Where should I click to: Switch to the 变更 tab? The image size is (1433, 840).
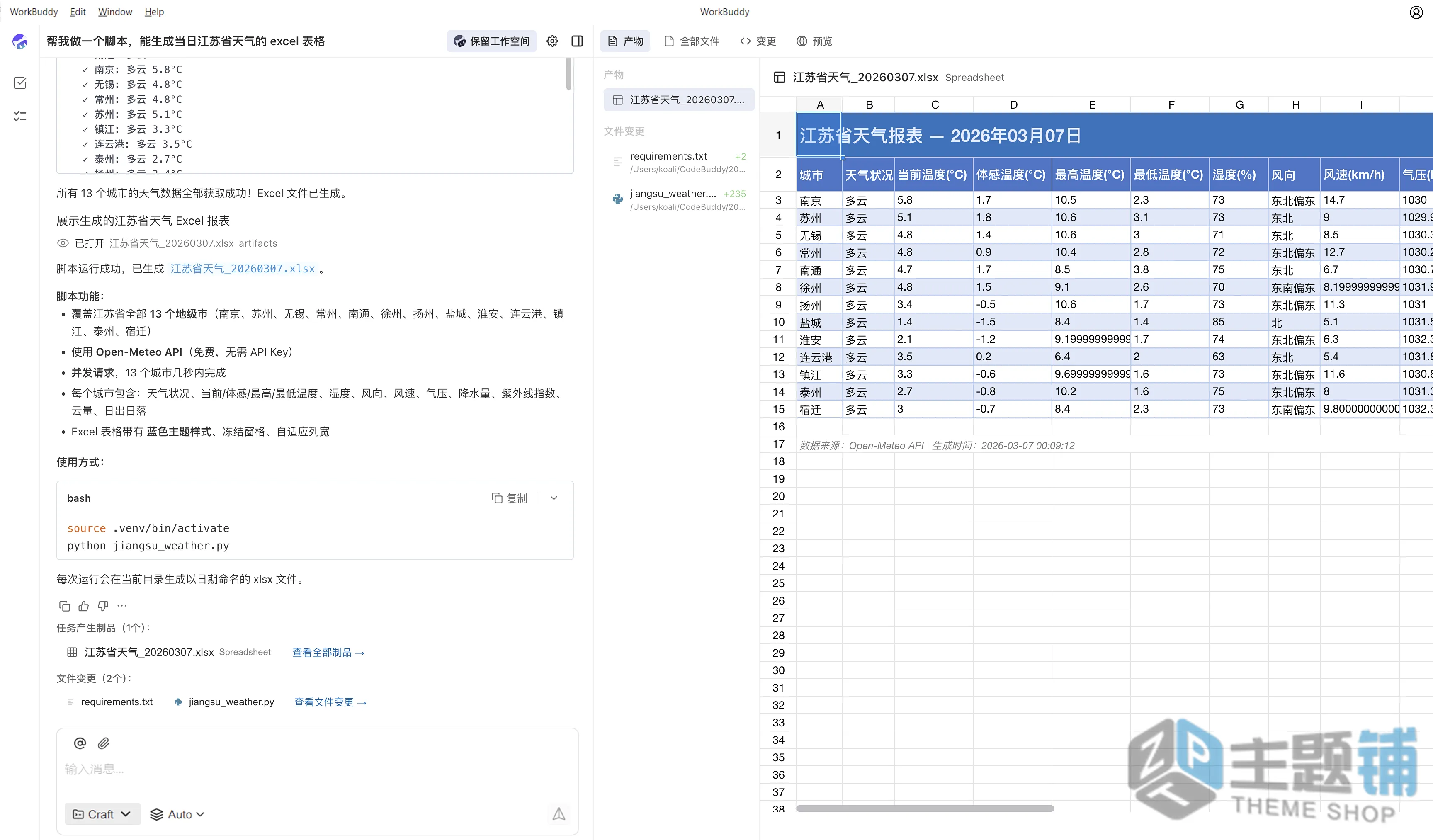point(758,41)
